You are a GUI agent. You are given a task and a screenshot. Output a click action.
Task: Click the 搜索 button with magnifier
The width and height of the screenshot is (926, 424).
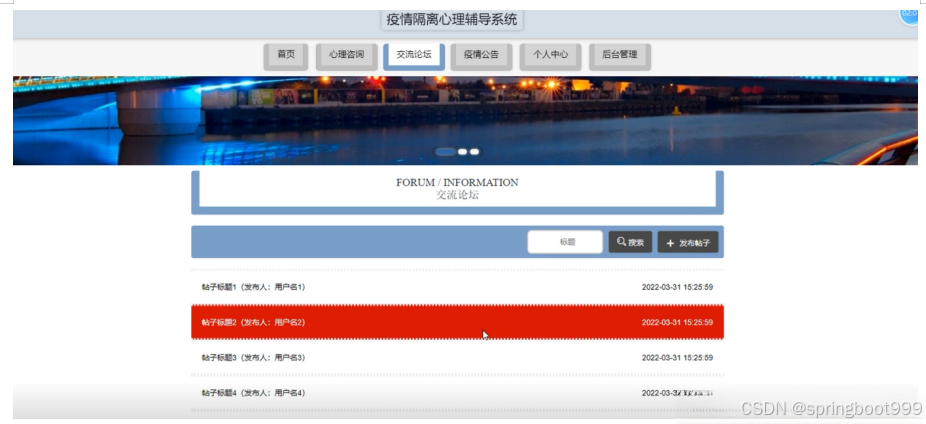pyautogui.click(x=630, y=242)
